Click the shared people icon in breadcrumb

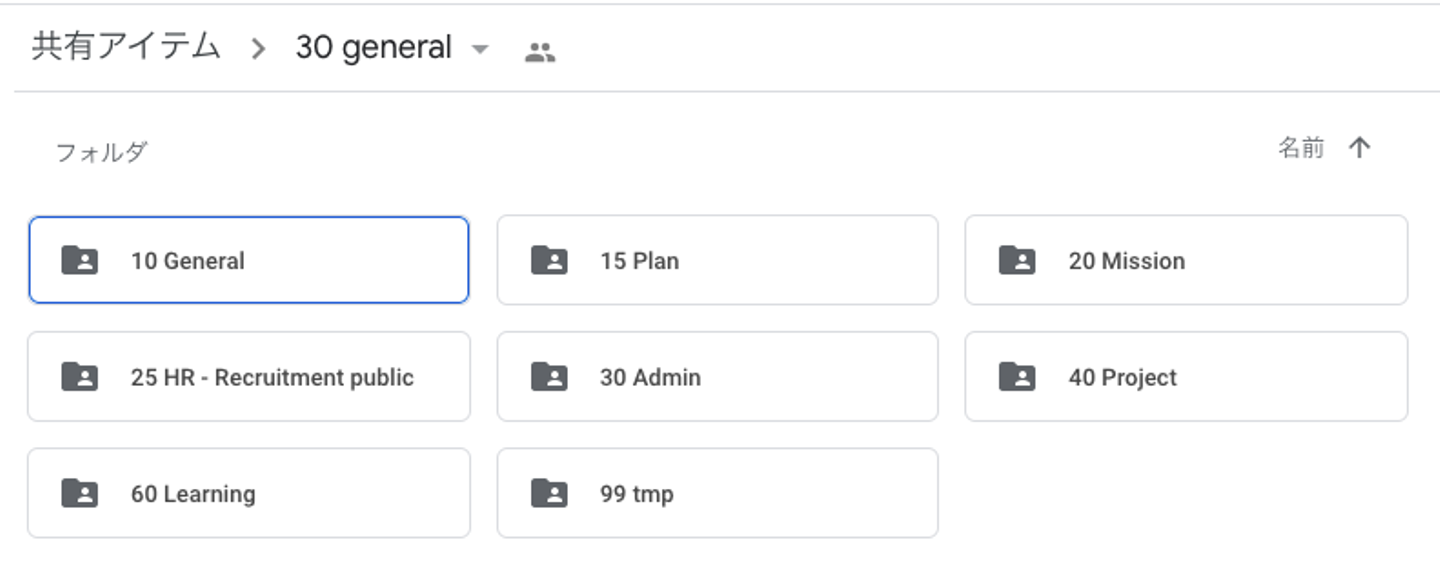click(540, 52)
